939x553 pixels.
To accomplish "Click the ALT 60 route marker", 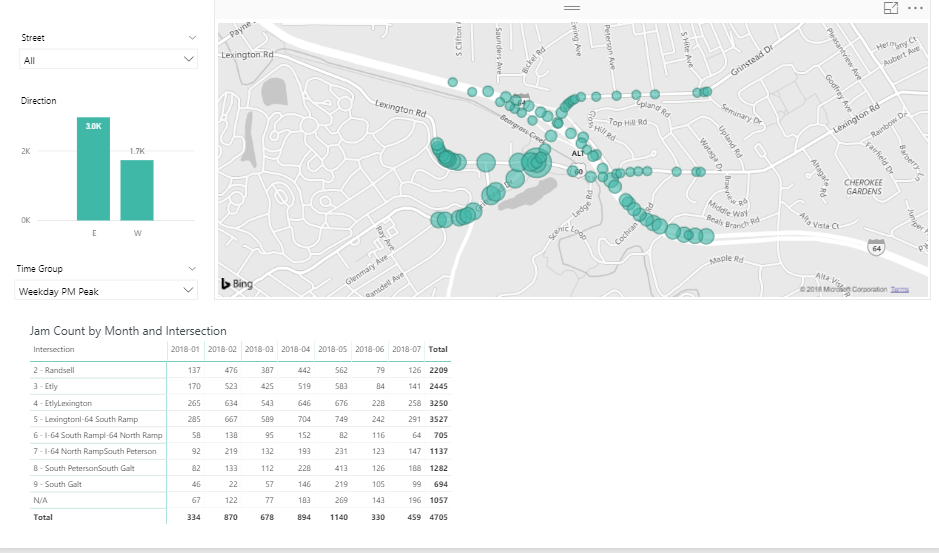I will pyautogui.click(x=577, y=162).
